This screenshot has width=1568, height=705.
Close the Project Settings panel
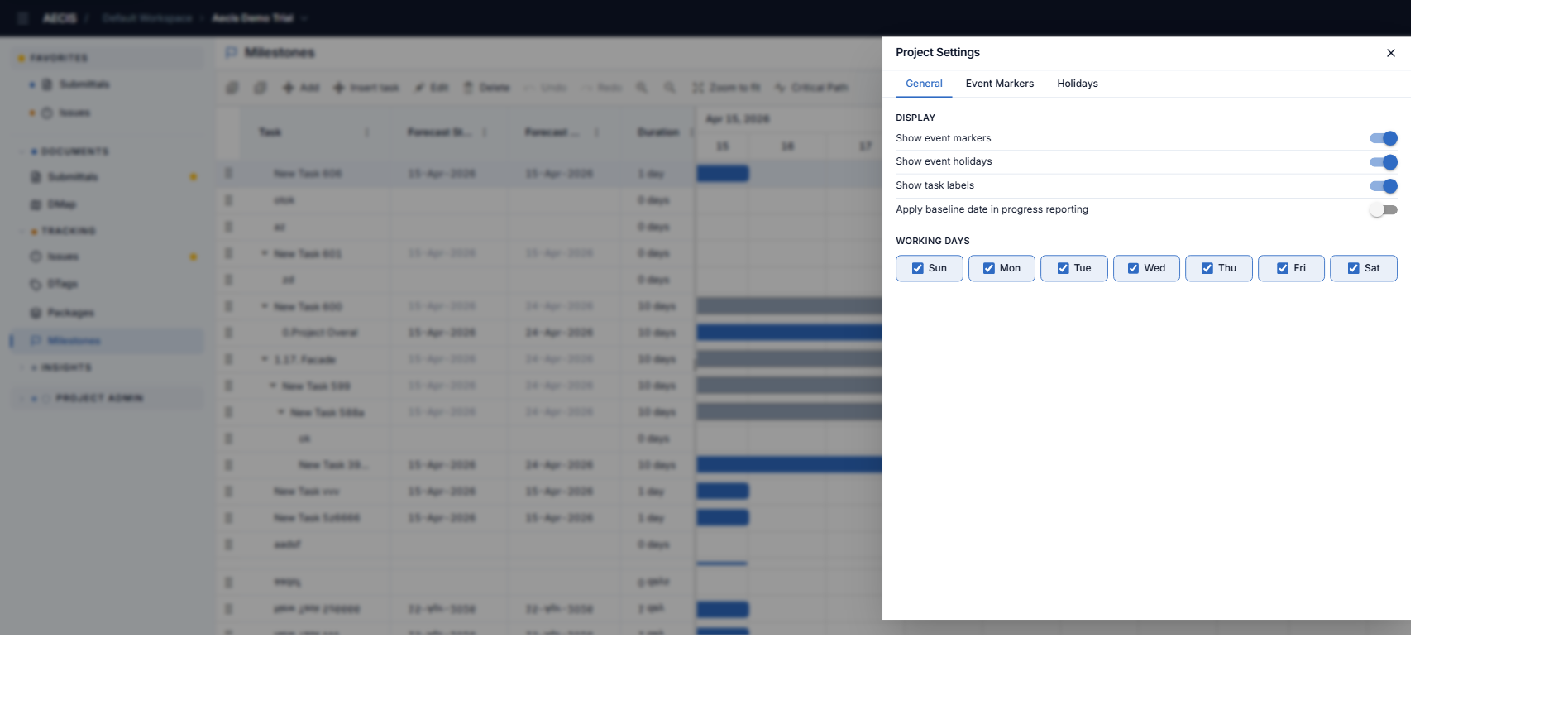1391,53
